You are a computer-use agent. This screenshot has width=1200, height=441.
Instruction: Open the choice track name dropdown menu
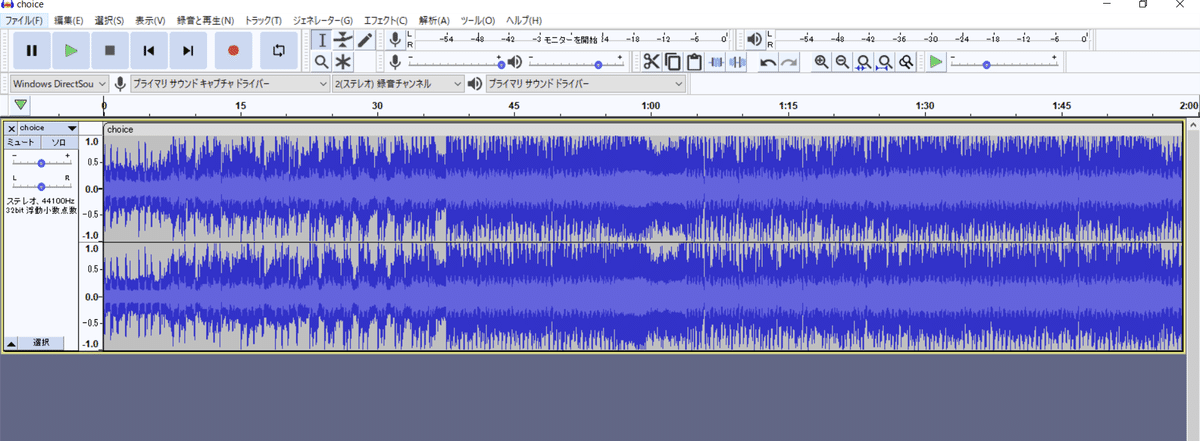click(48, 128)
